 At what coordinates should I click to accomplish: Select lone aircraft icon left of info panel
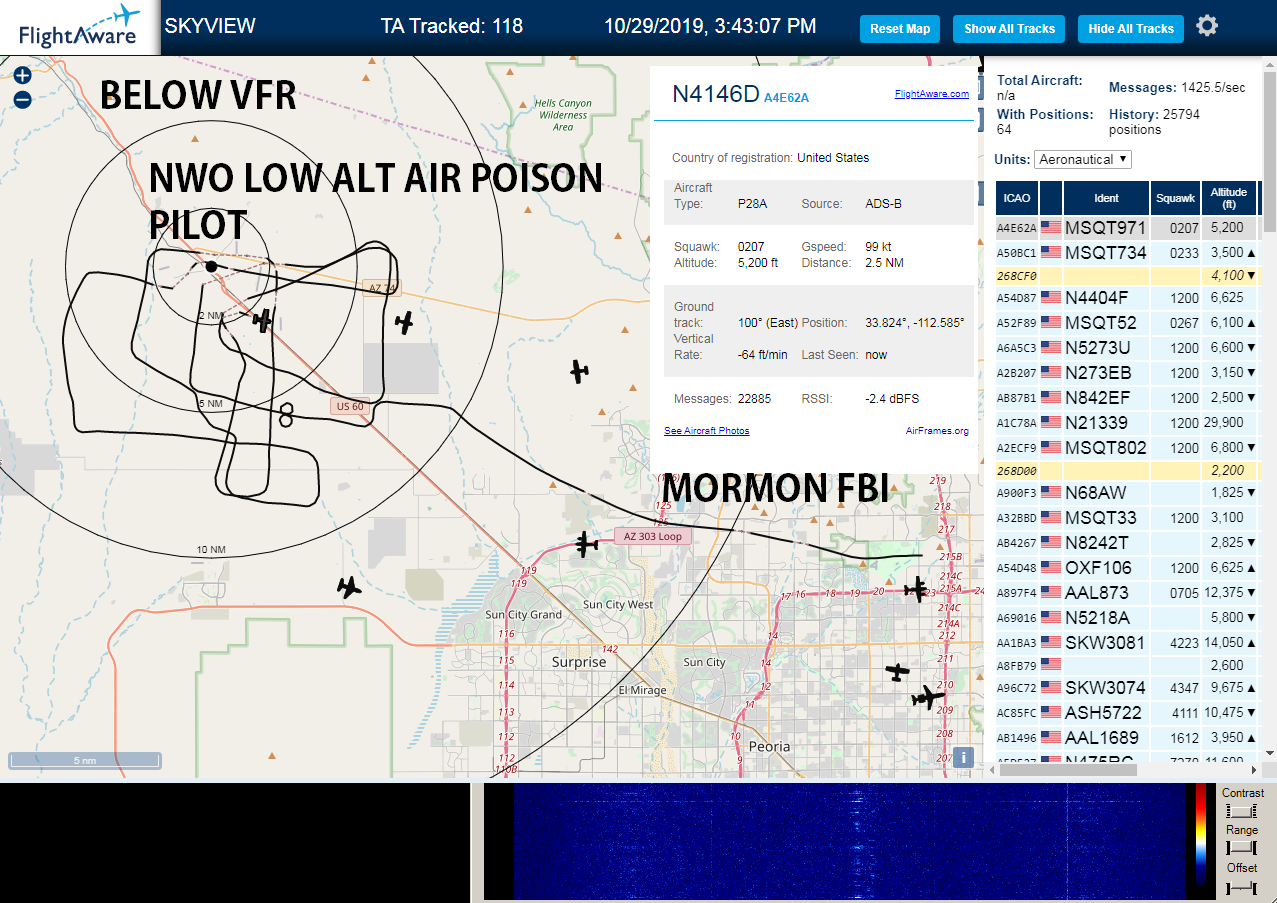pos(579,371)
